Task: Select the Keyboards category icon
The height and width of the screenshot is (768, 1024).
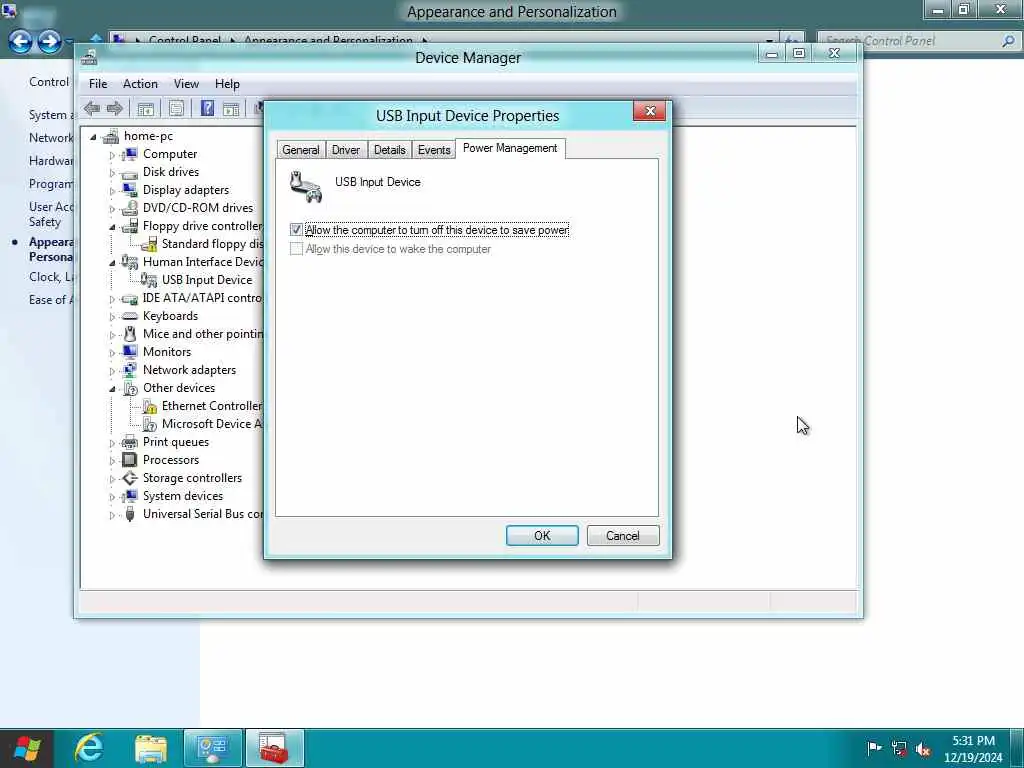Action: (x=130, y=316)
